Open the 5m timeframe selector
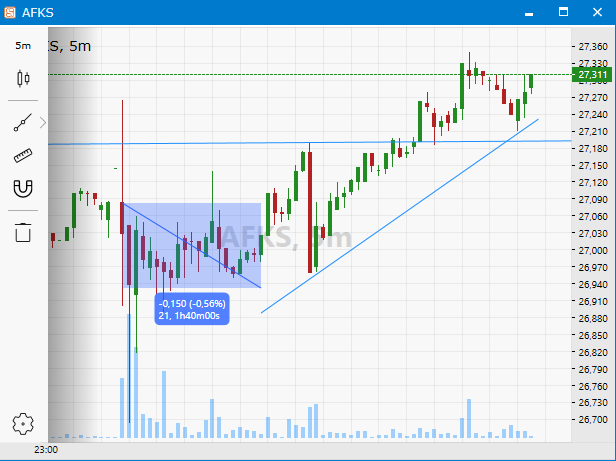The width and height of the screenshot is (616, 461). point(23,46)
